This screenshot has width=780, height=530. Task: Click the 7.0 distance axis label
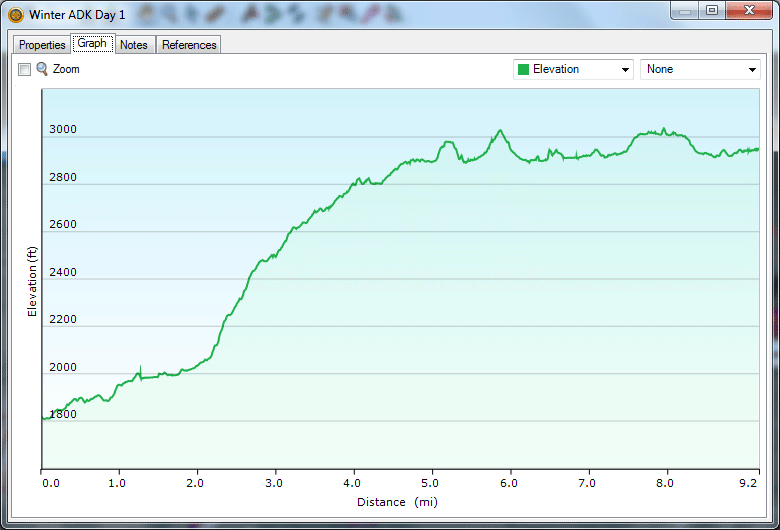coord(587,483)
